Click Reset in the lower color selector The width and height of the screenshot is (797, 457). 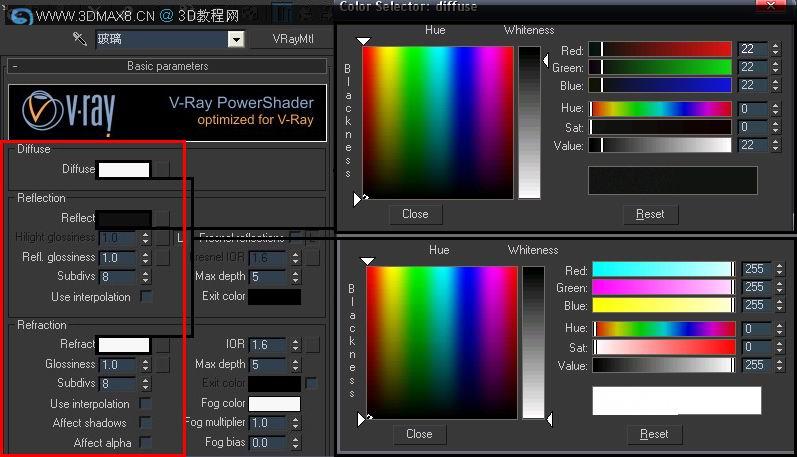(654, 434)
